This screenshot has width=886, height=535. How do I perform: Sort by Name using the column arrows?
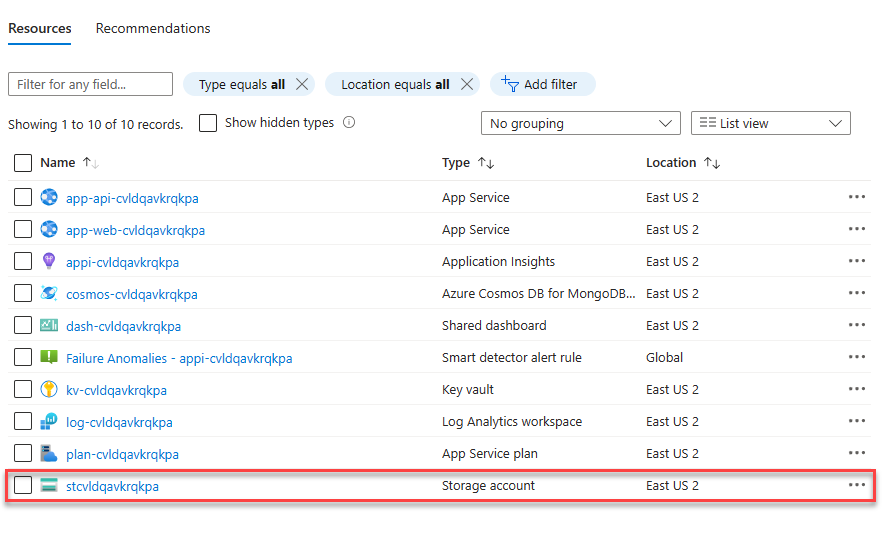pyautogui.click(x=91, y=163)
